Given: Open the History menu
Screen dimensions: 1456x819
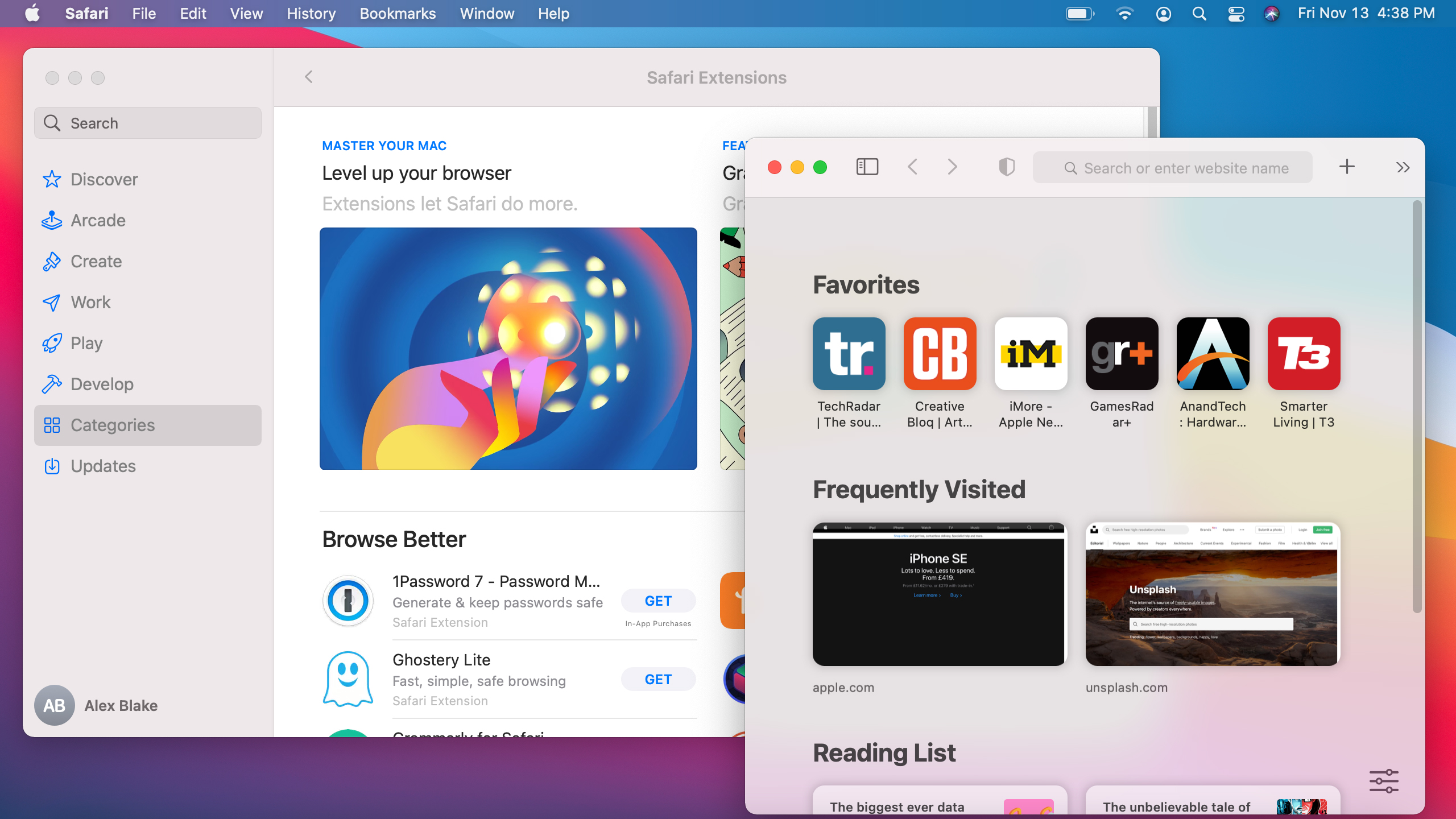Looking at the screenshot, I should 311,13.
